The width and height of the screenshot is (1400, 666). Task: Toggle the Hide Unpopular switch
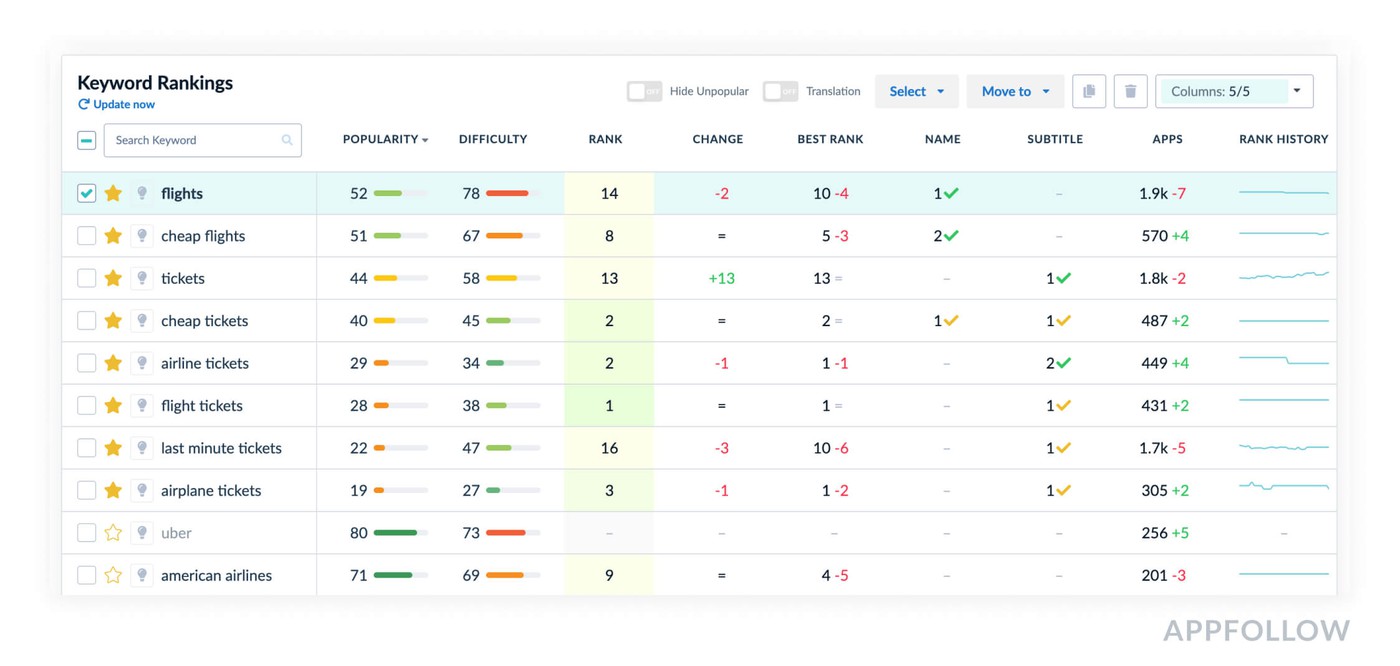644,91
